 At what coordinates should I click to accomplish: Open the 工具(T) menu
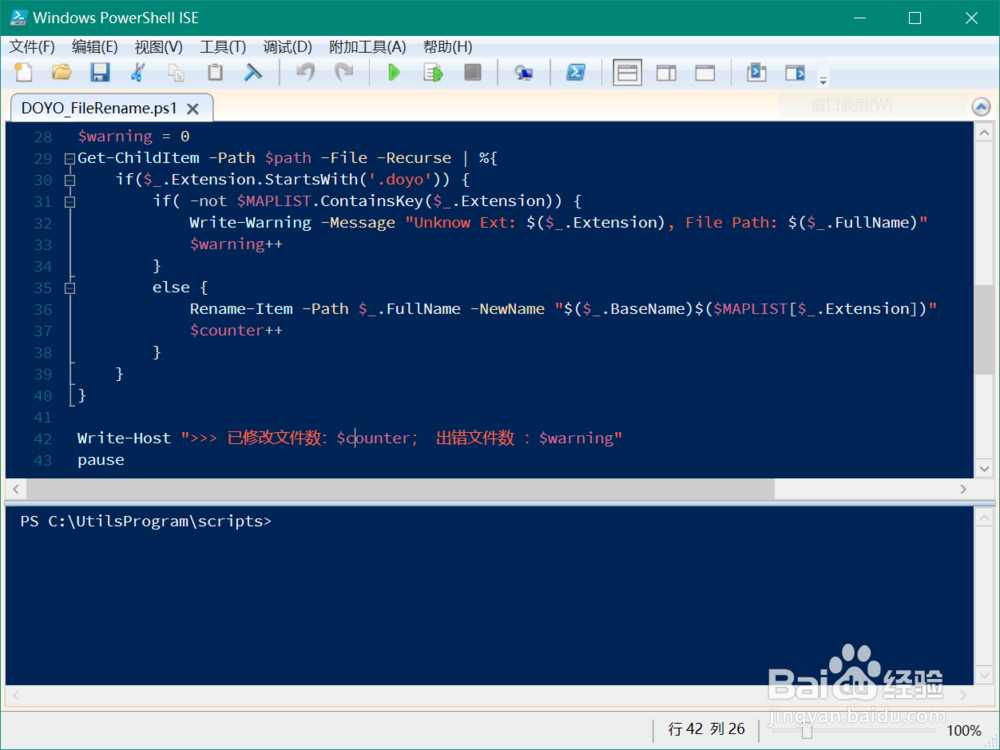tap(223, 47)
